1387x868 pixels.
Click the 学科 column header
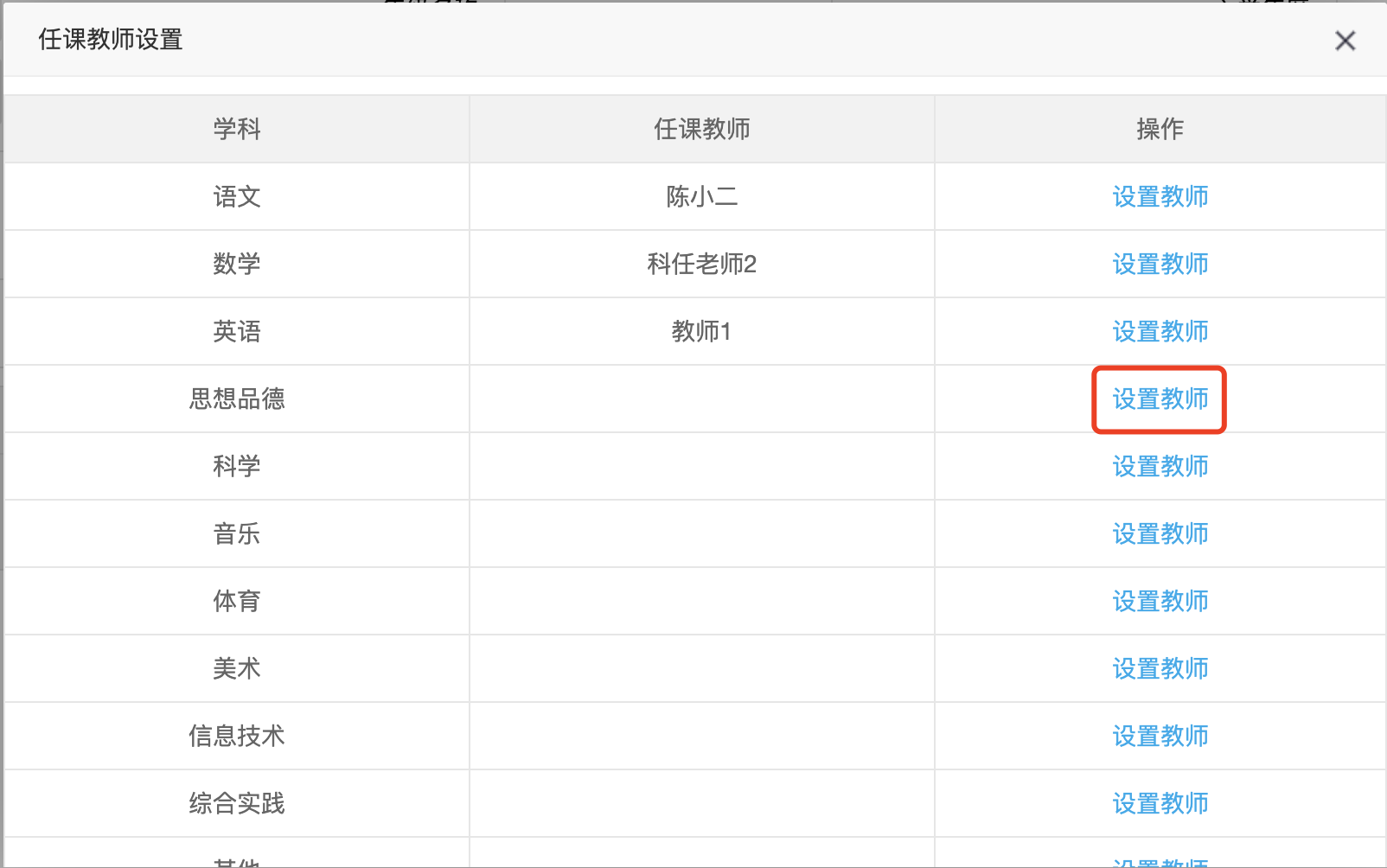237,130
